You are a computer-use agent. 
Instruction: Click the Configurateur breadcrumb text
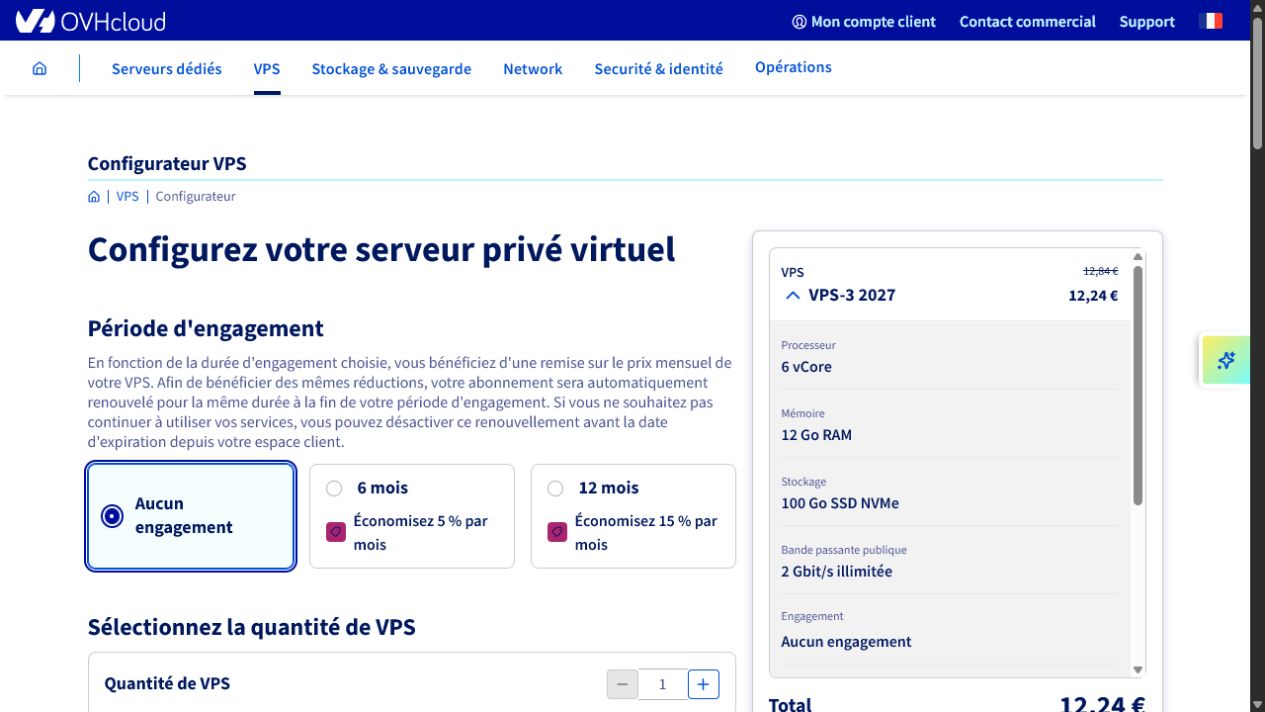(x=195, y=197)
